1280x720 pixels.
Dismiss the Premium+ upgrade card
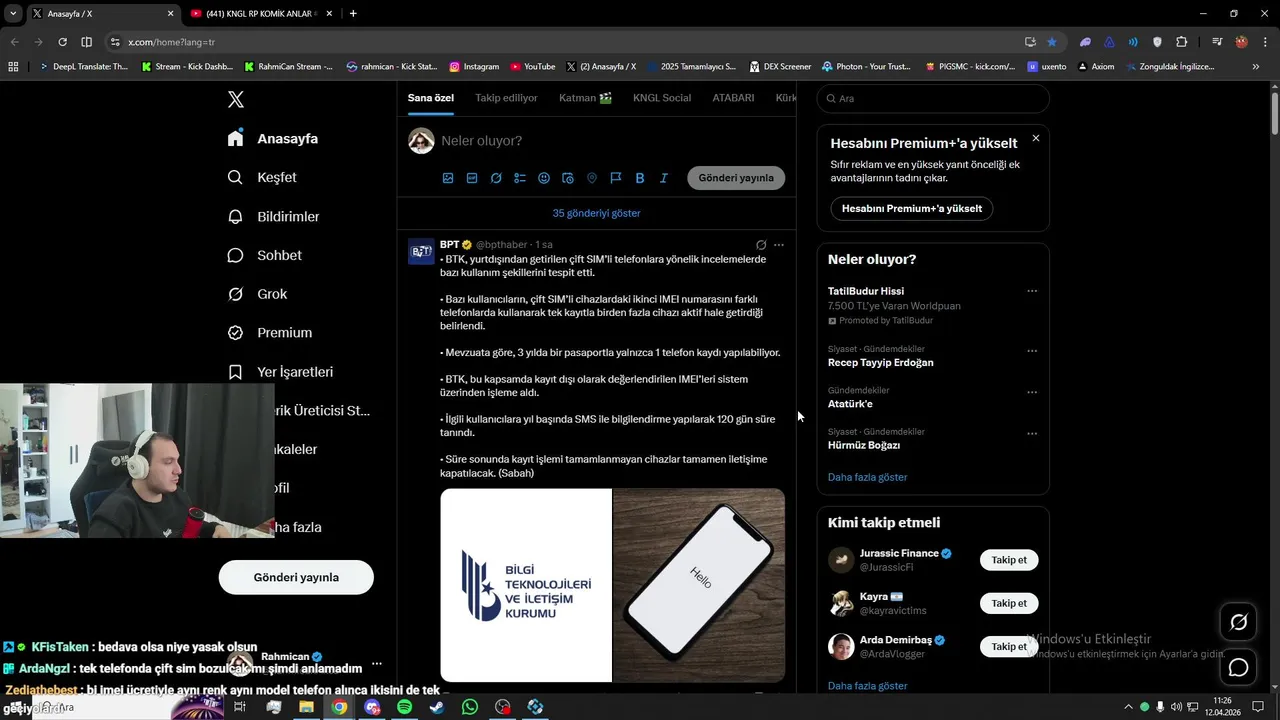click(x=1036, y=139)
